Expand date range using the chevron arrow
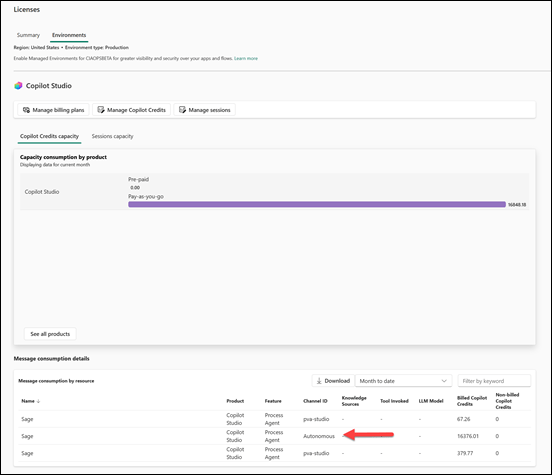This screenshot has height=475, width=552. [444, 381]
